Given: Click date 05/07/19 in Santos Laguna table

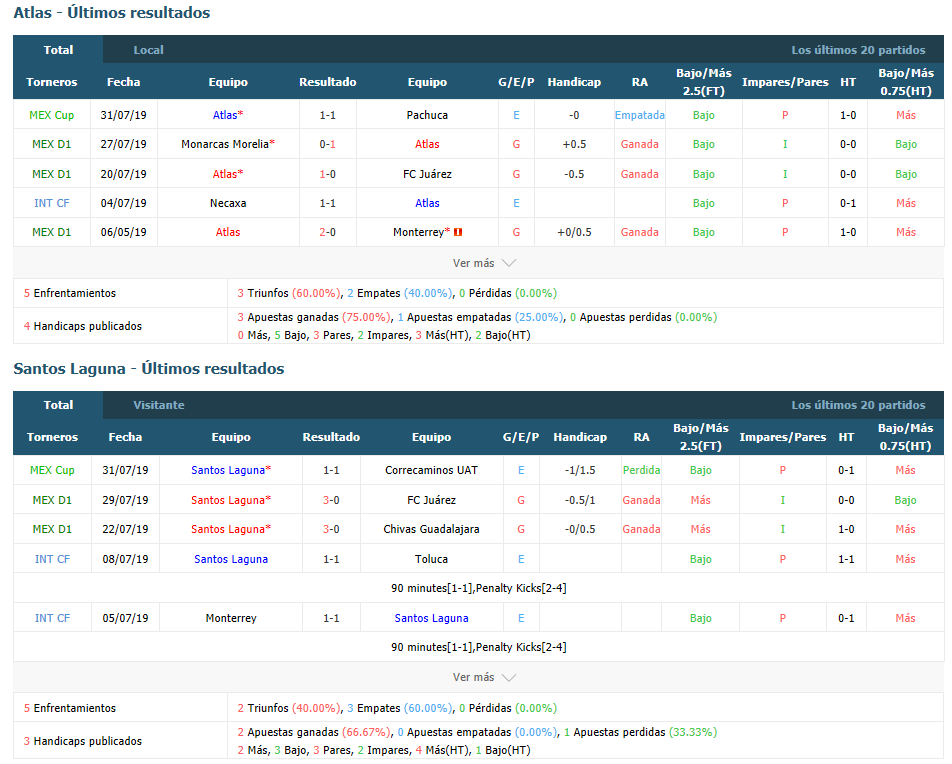Looking at the screenshot, I should click(x=125, y=618).
